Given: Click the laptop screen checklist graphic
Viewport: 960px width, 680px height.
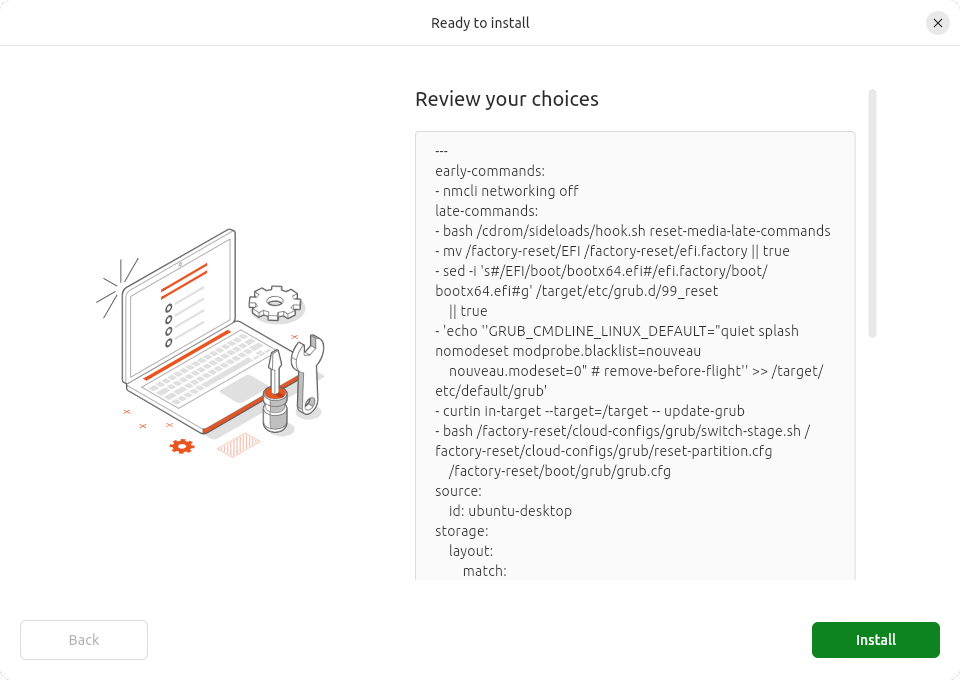Looking at the screenshot, I should (182, 305).
